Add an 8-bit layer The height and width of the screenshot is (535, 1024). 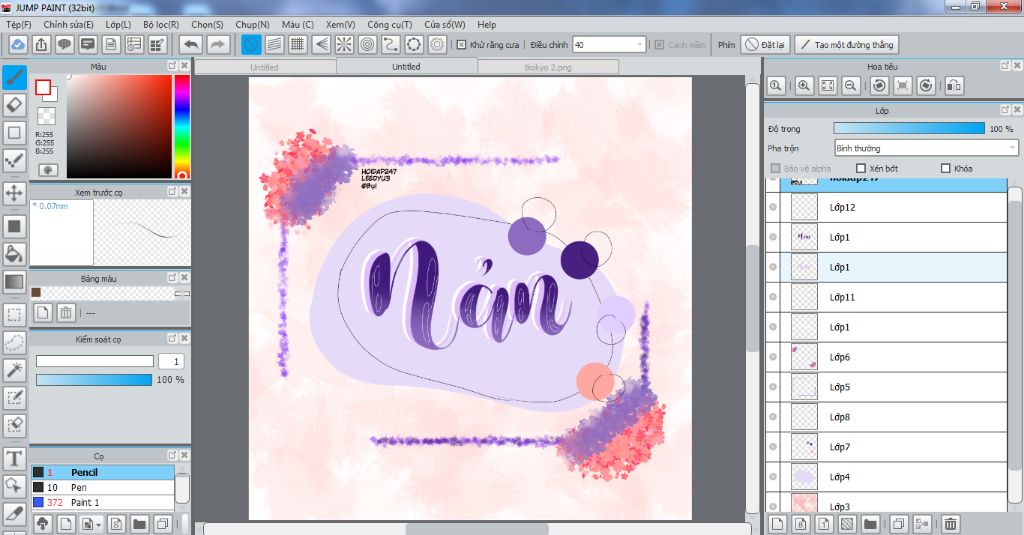coord(801,523)
